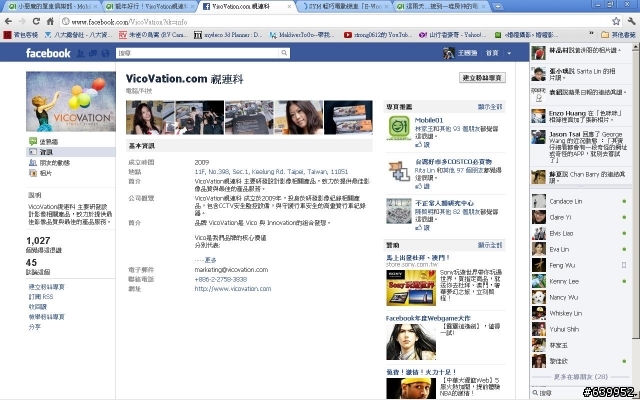Open the http://www.vicovation.com website link
This screenshot has height=400, width=640.
click(x=233, y=289)
